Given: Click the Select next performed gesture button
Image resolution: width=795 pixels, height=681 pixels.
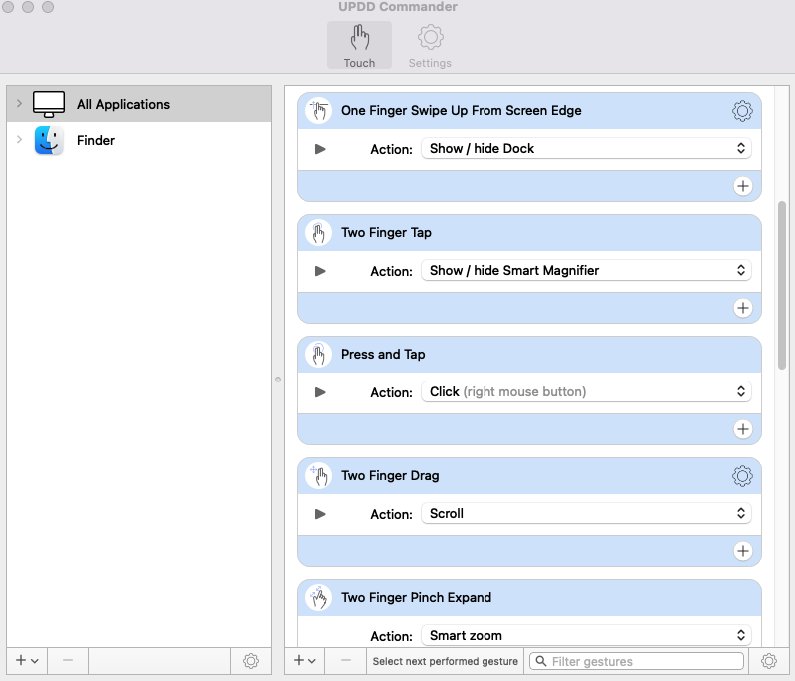Looking at the screenshot, I should (x=445, y=661).
